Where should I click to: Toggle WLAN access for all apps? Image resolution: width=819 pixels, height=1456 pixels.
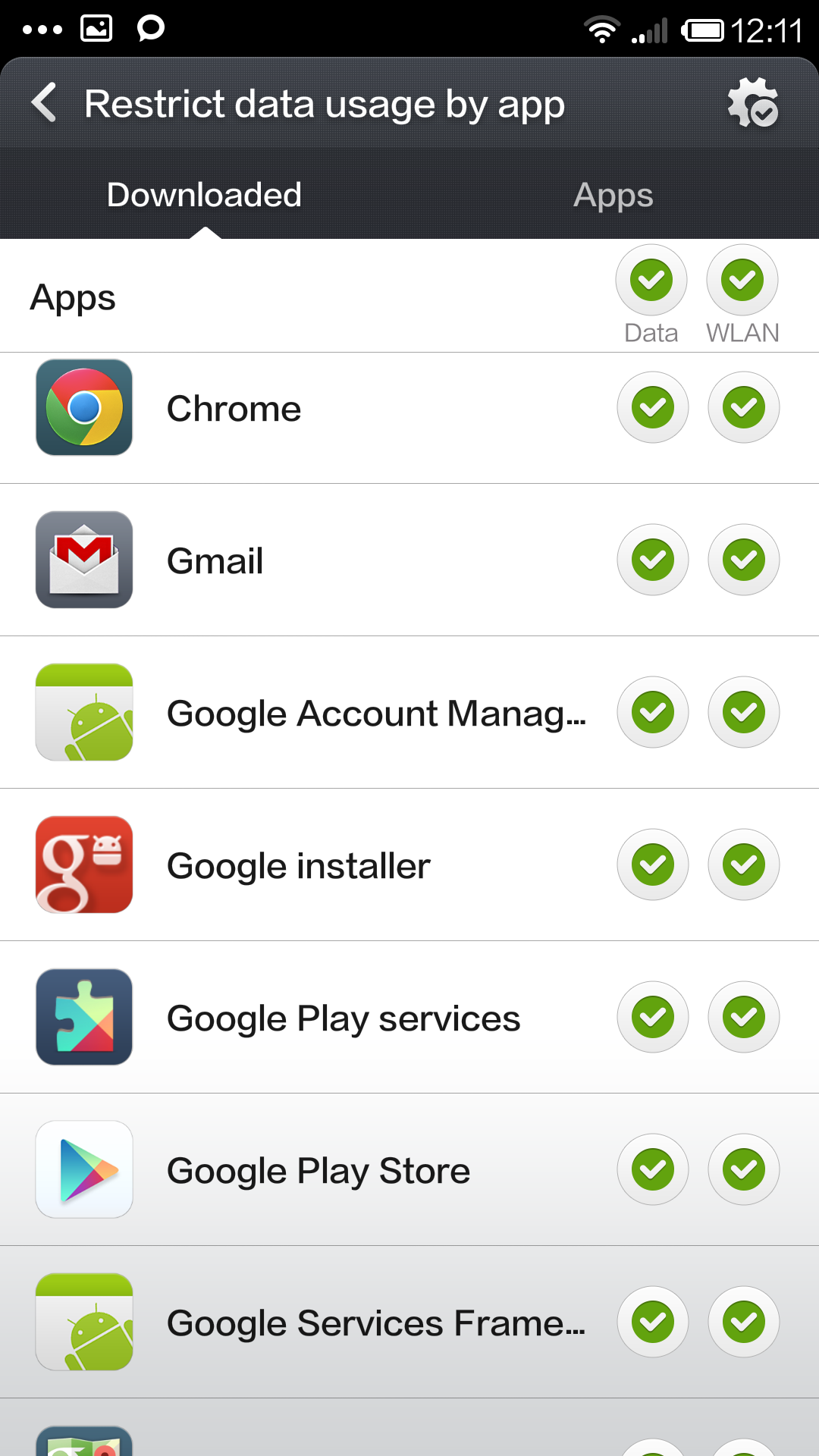pos(742,280)
